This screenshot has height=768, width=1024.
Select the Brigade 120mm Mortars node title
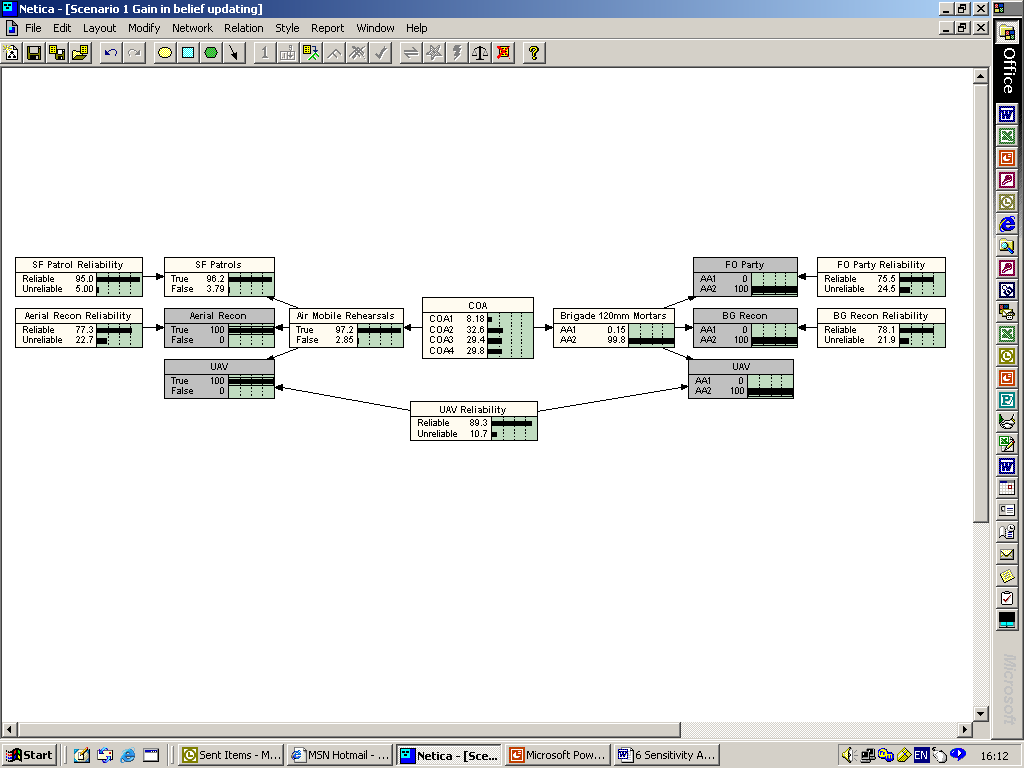click(x=613, y=315)
